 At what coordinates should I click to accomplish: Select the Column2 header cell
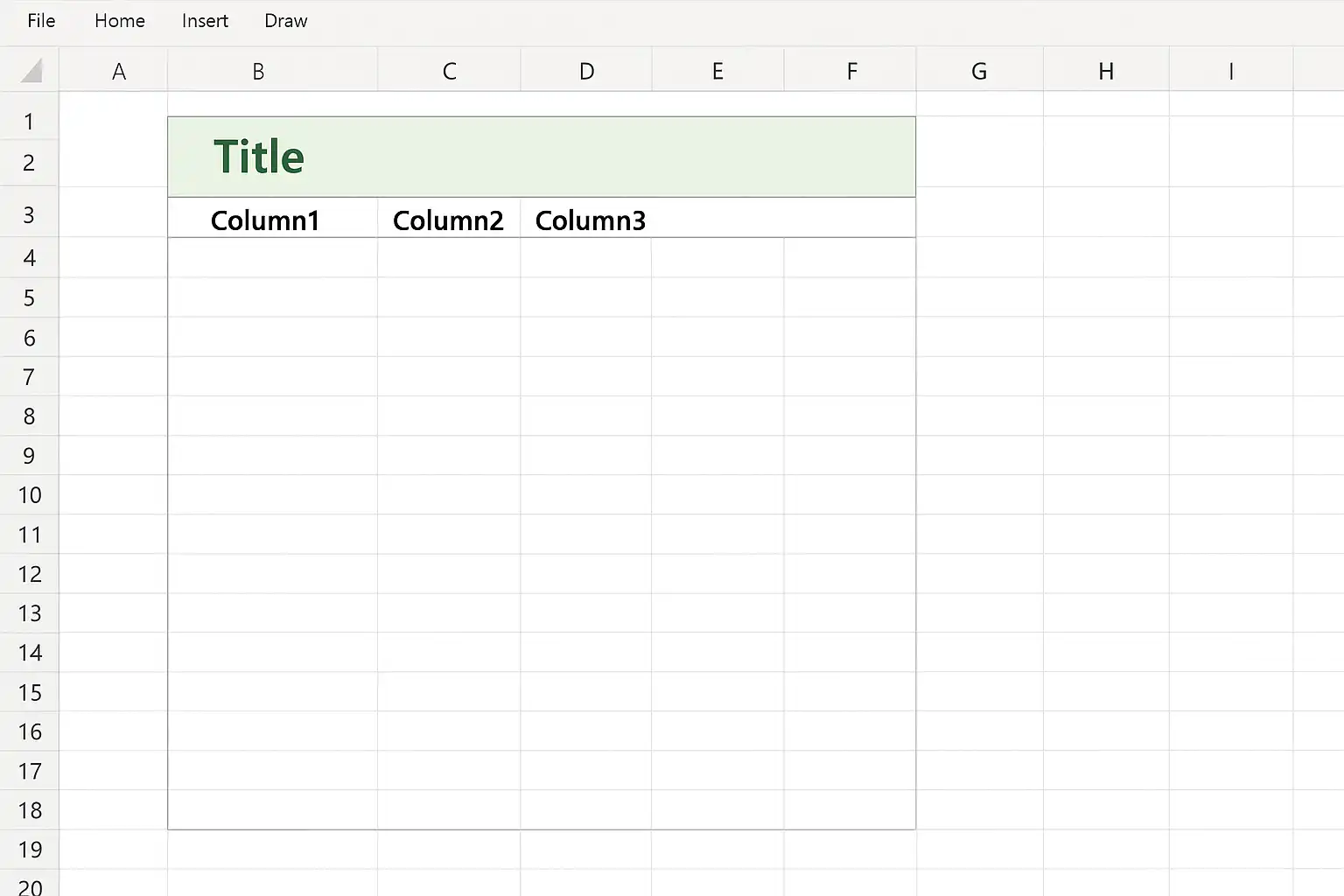[x=449, y=218]
